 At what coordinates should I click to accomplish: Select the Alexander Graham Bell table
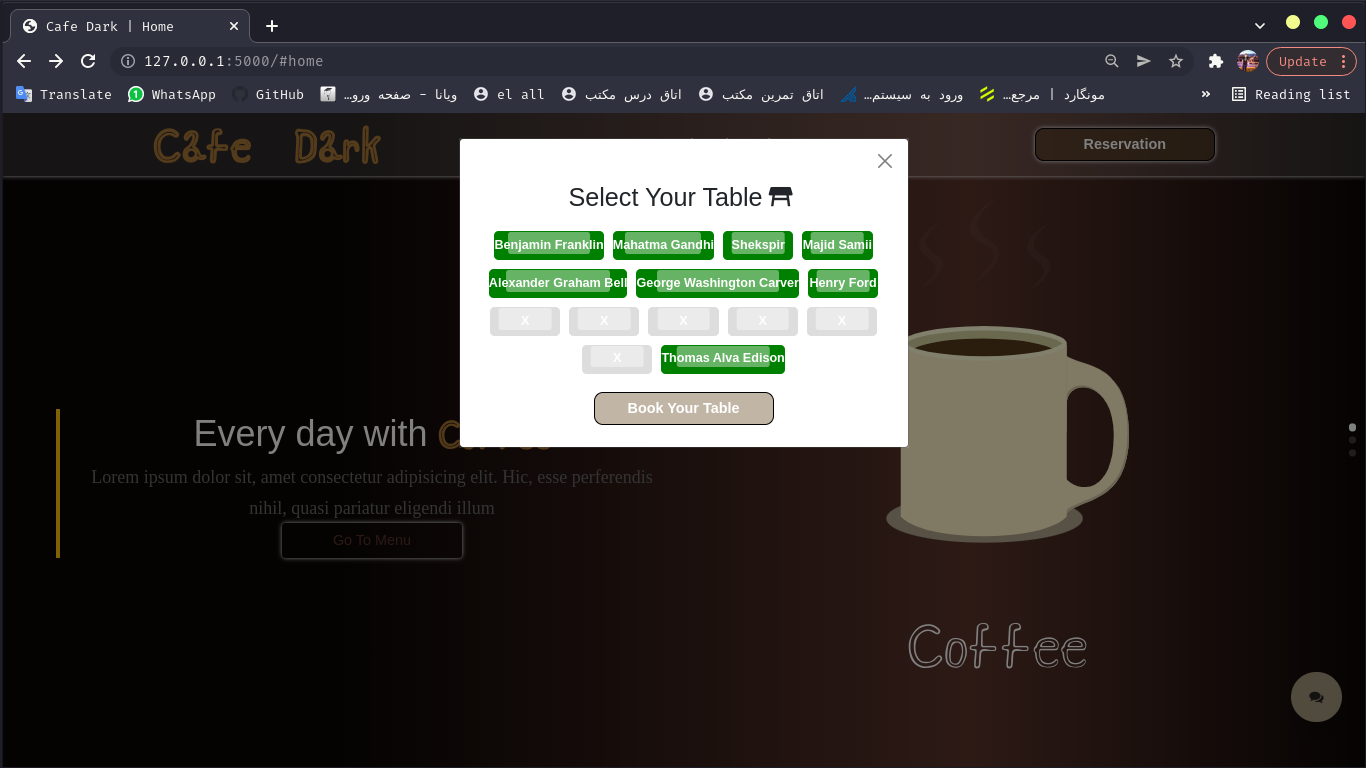(558, 283)
